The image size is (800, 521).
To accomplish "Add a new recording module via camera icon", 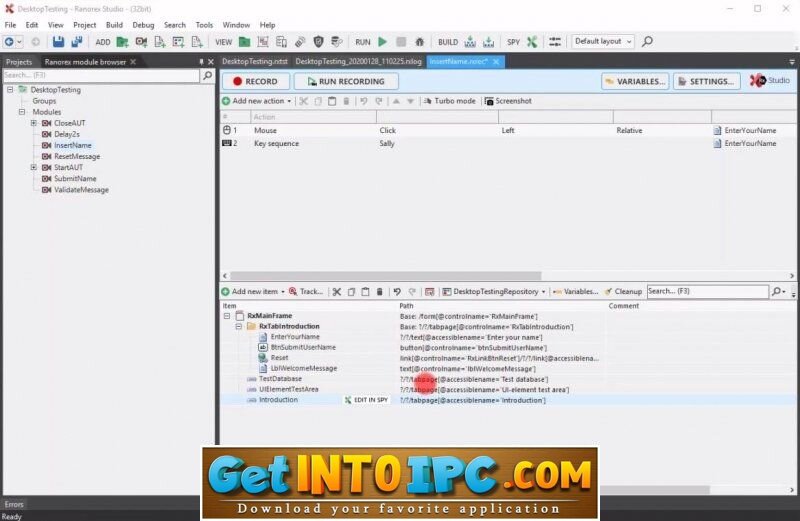I will pos(141,42).
